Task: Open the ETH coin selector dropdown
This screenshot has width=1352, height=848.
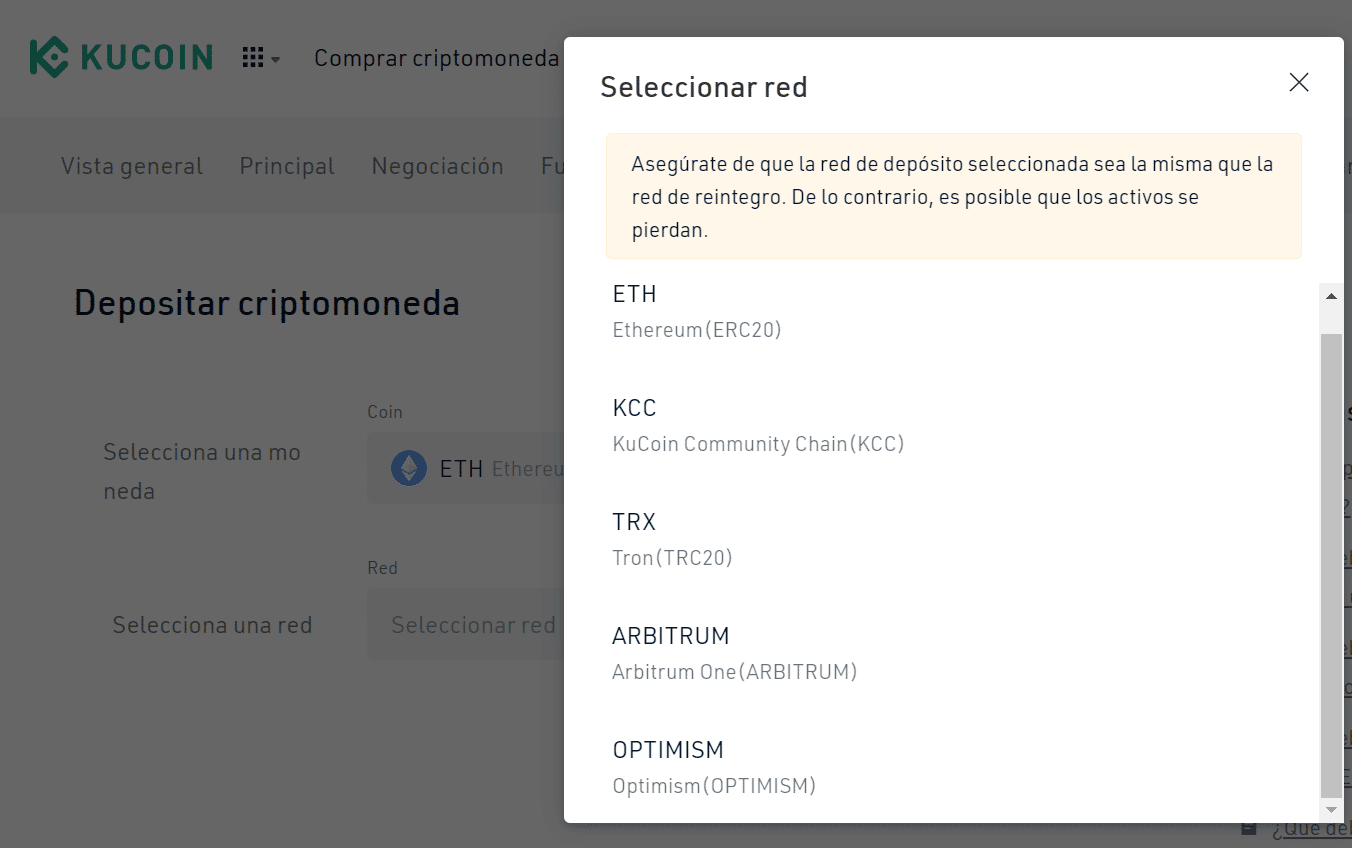Action: pos(466,468)
